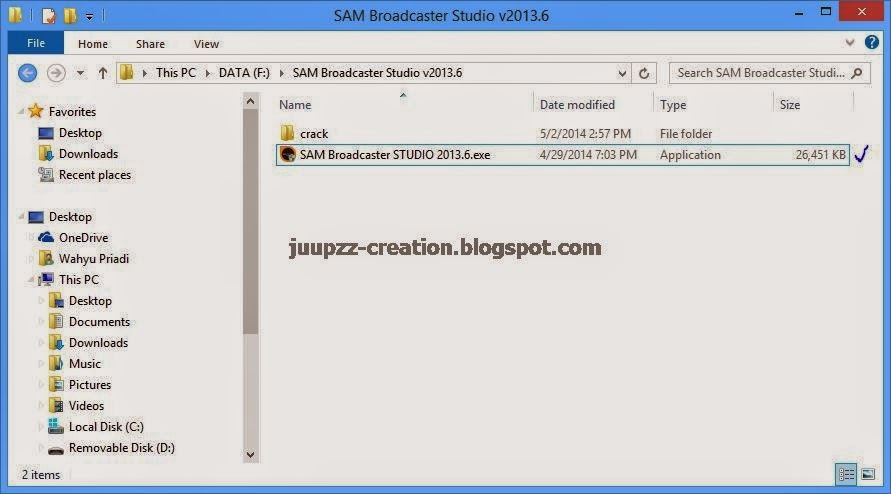Collapse the Favorites group

[21, 111]
